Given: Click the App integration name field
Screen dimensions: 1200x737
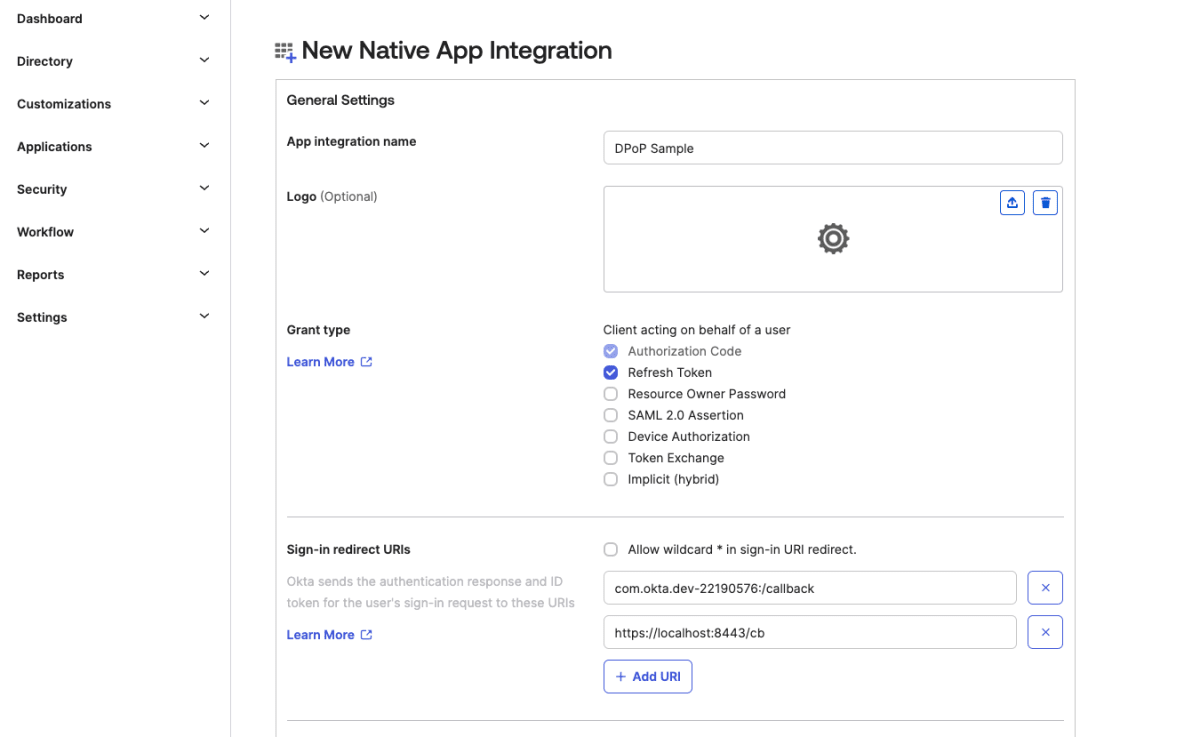Looking at the screenshot, I should 832,148.
